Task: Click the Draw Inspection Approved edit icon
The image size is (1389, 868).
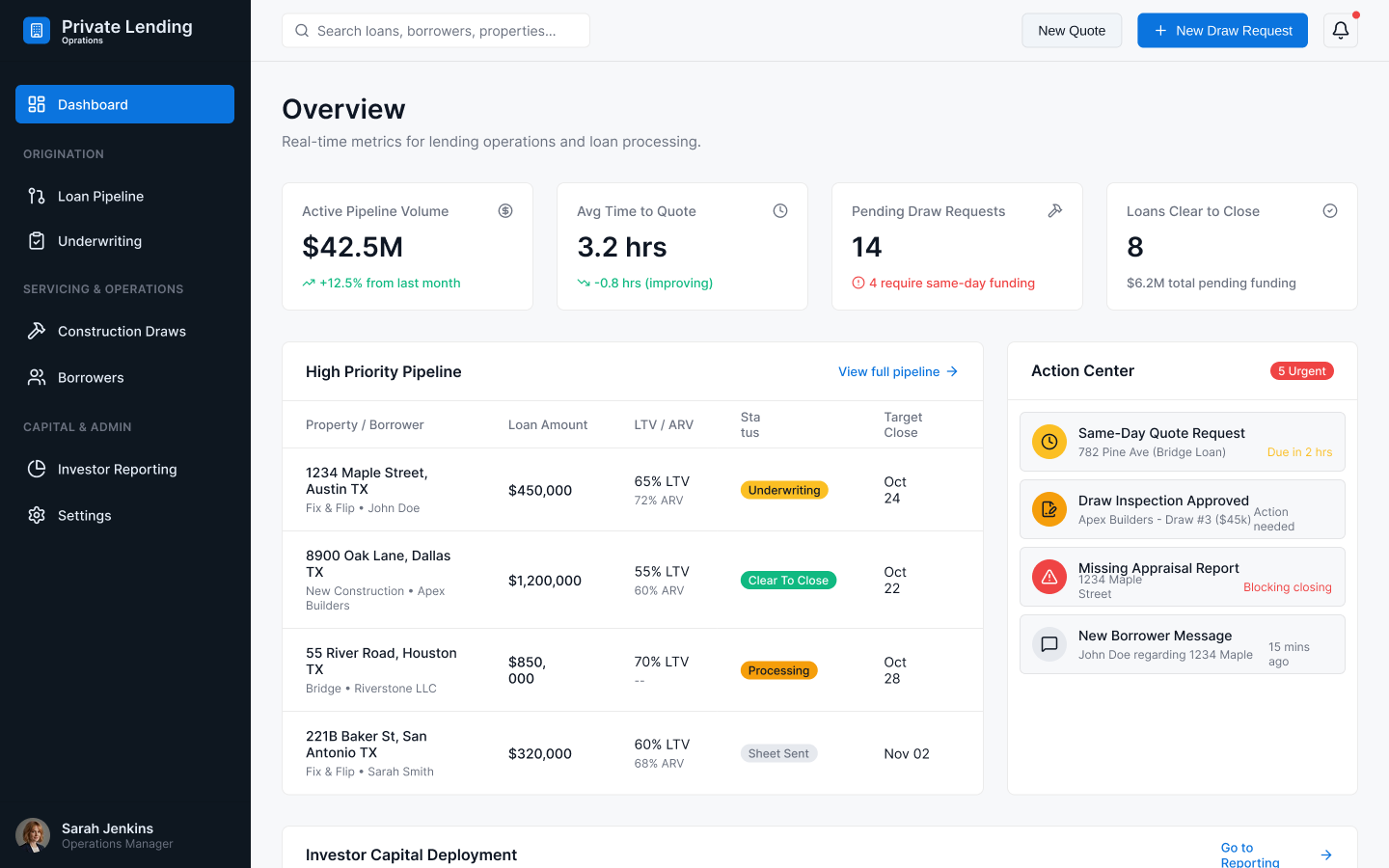Action: coord(1049,509)
